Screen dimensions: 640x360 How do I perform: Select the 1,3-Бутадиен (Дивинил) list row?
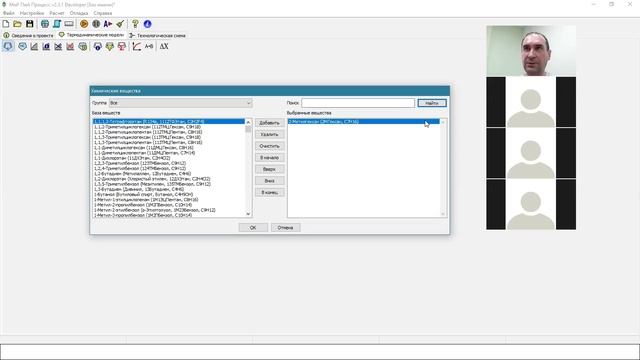pos(169,189)
